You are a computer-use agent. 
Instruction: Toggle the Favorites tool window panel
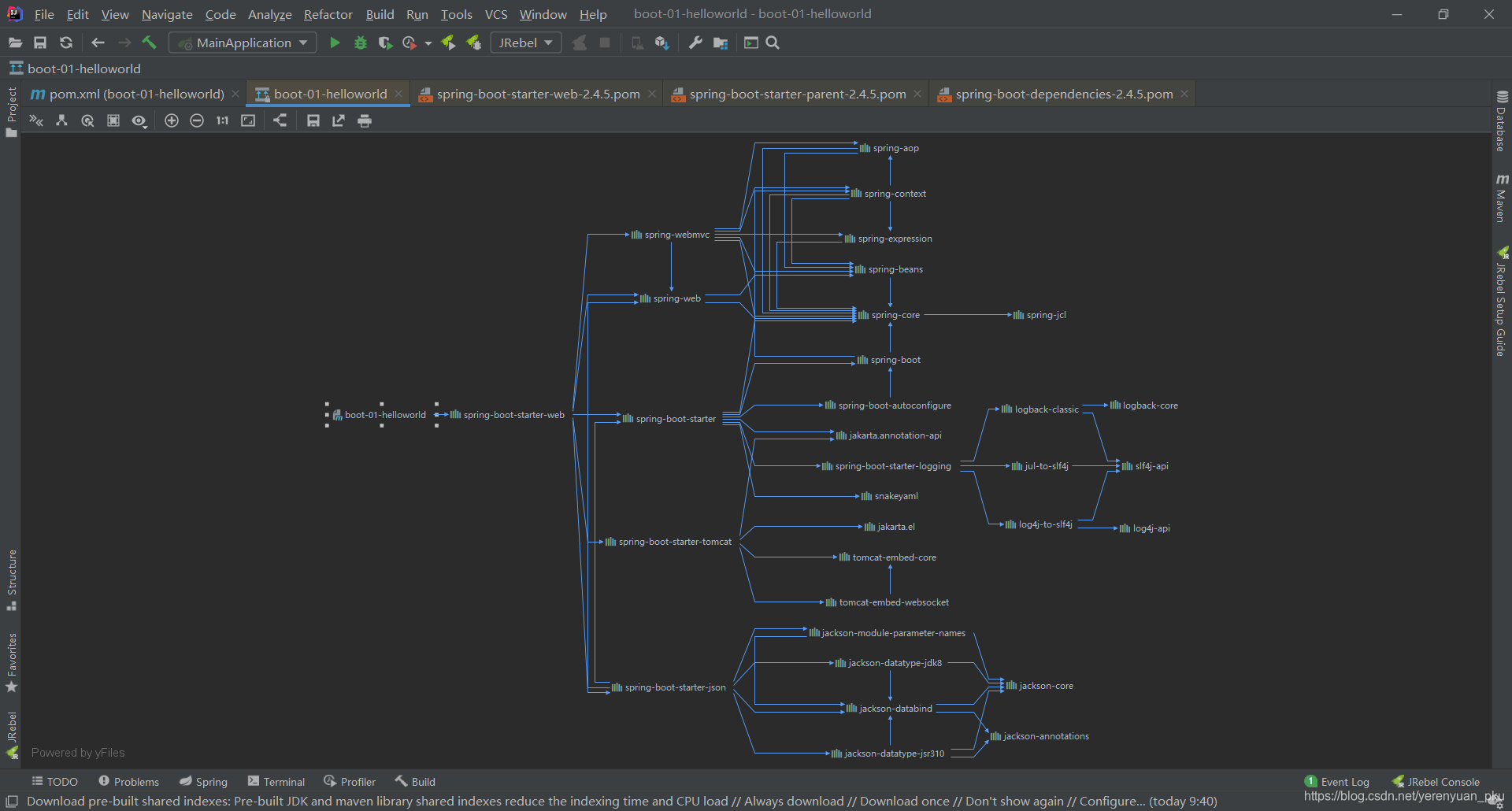pos(11,662)
